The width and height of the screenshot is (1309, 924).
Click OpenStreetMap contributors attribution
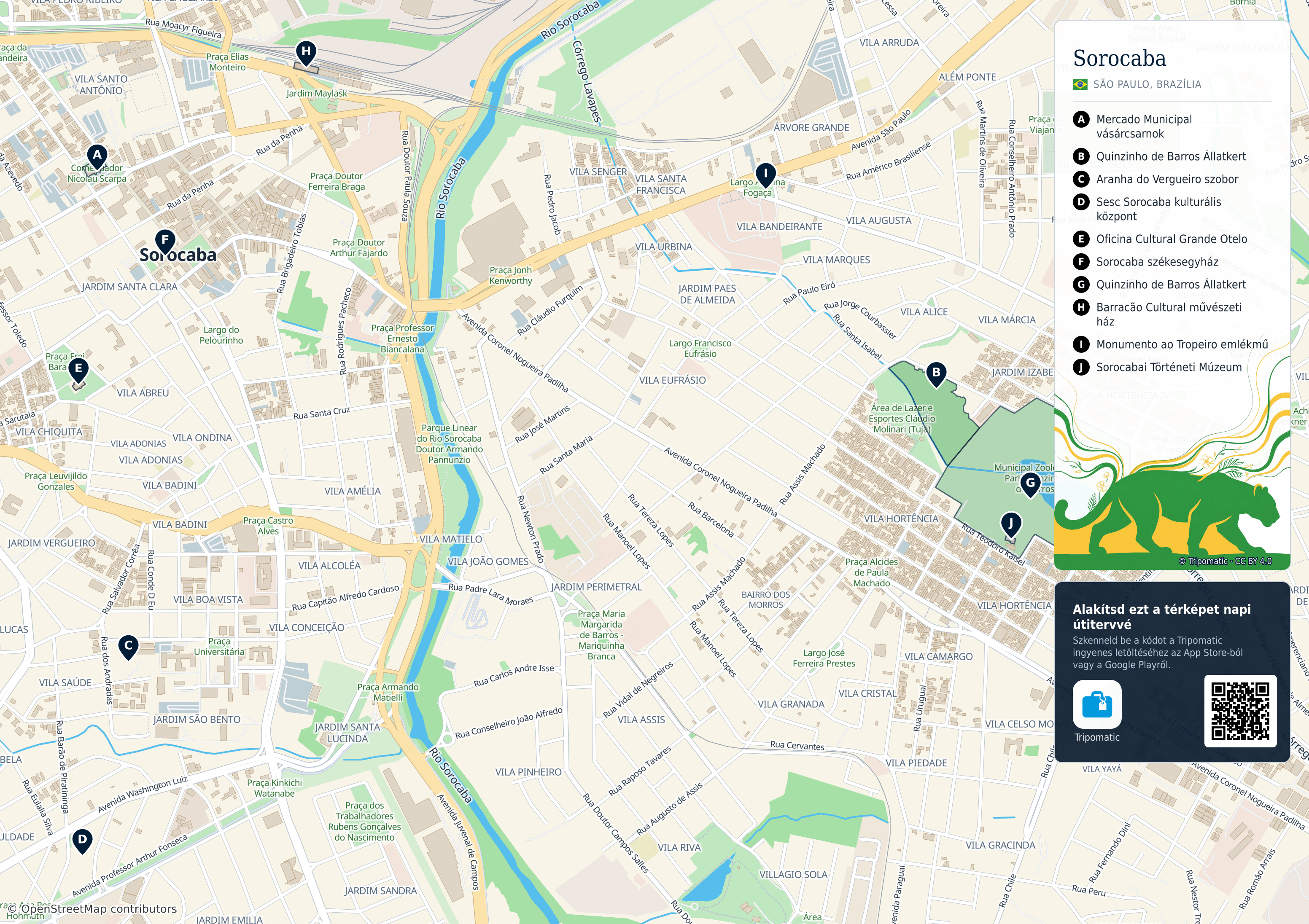(x=92, y=909)
